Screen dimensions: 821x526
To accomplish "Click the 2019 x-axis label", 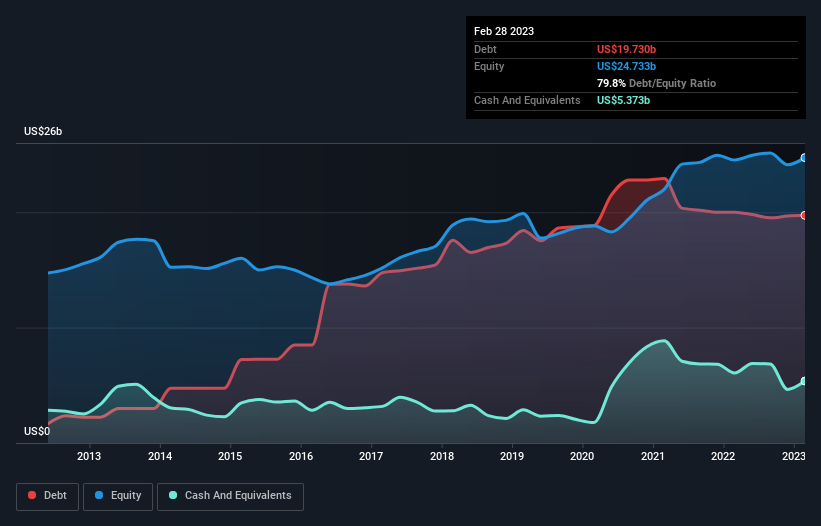I will tap(512, 456).
